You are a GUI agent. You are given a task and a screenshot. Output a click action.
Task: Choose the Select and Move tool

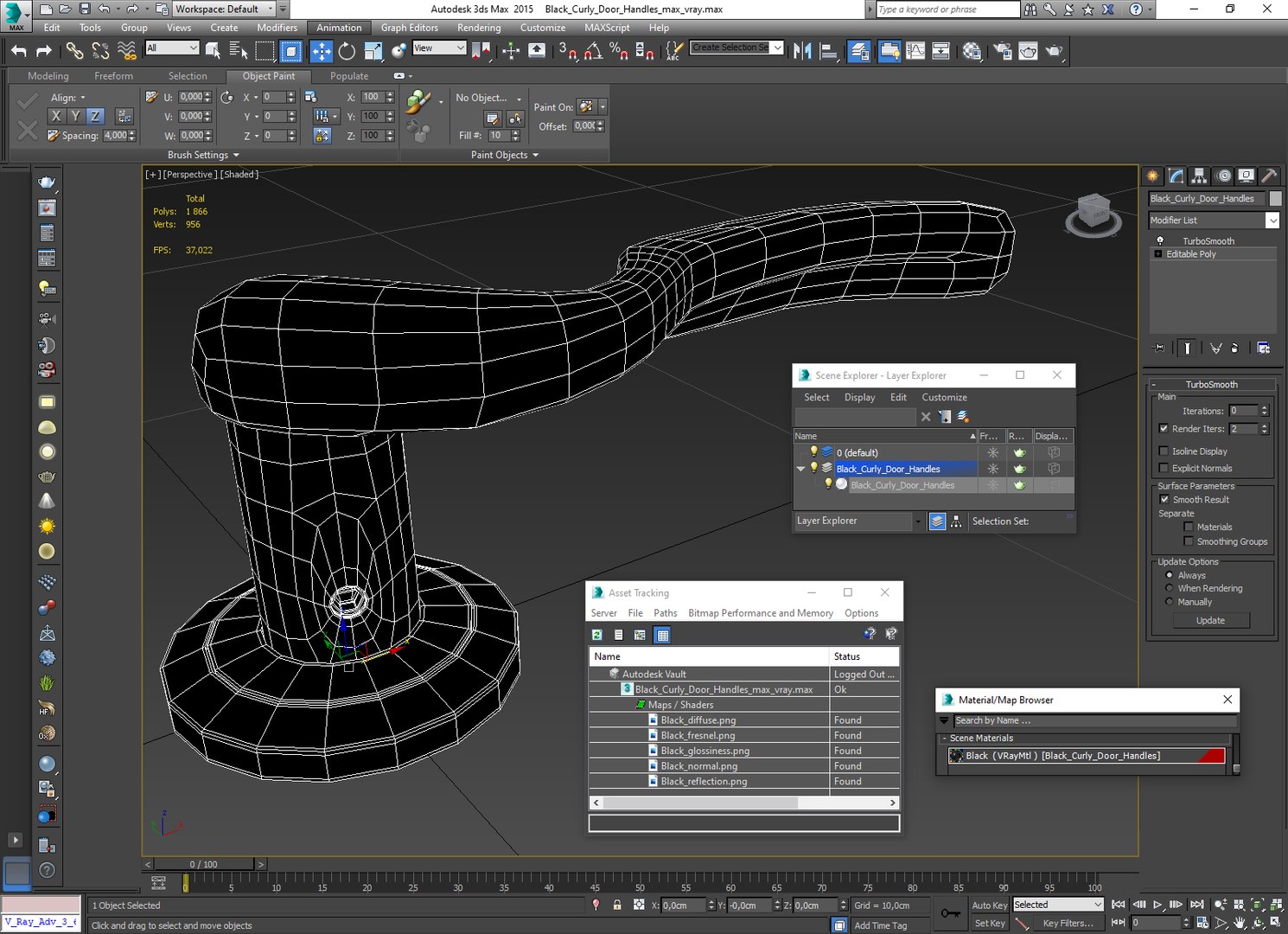[x=321, y=51]
